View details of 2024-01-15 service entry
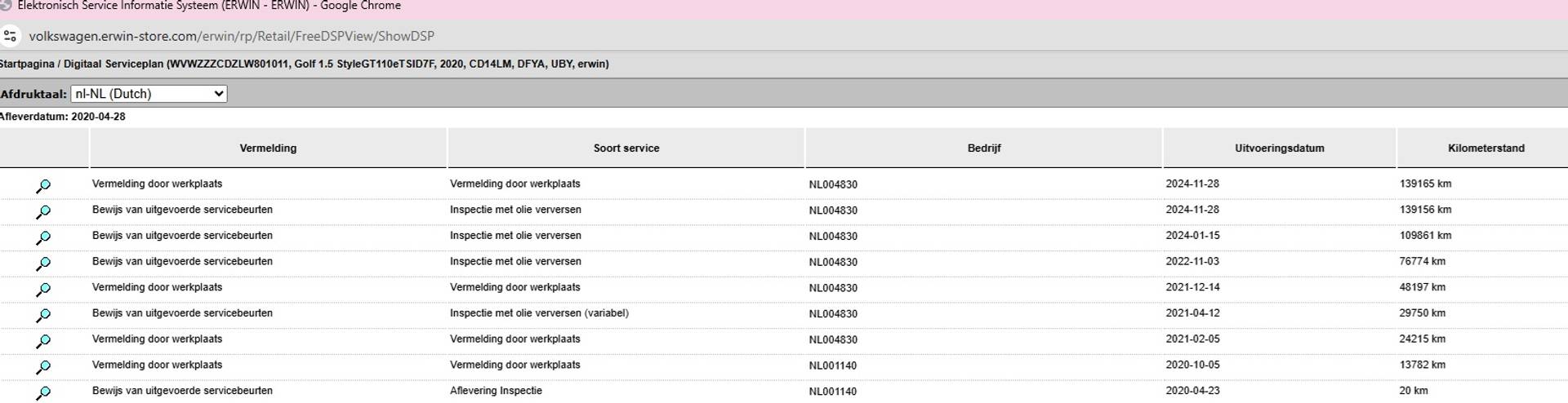 coord(43,237)
